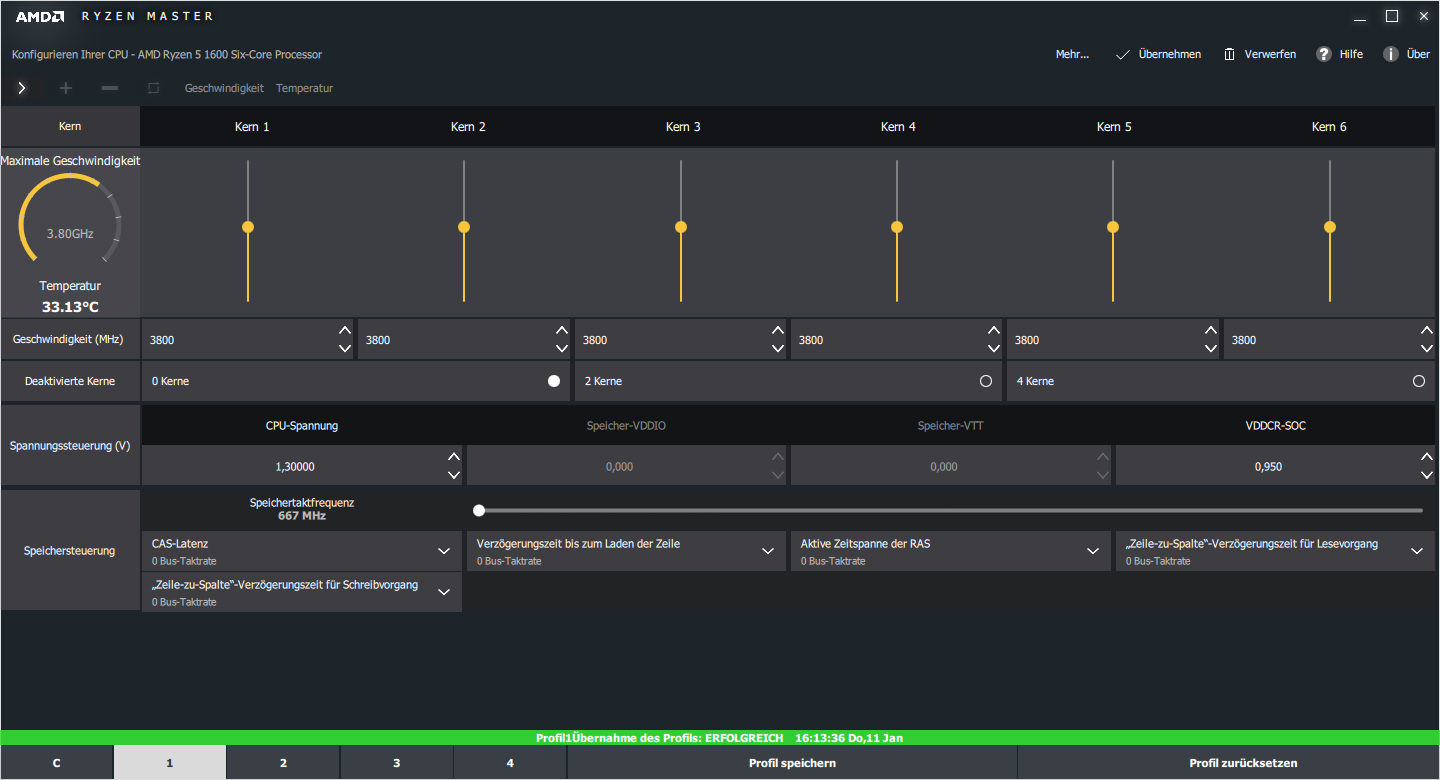Click the Geschwindigkeit view label
Viewport: 1440px width, 780px height.
(x=224, y=88)
